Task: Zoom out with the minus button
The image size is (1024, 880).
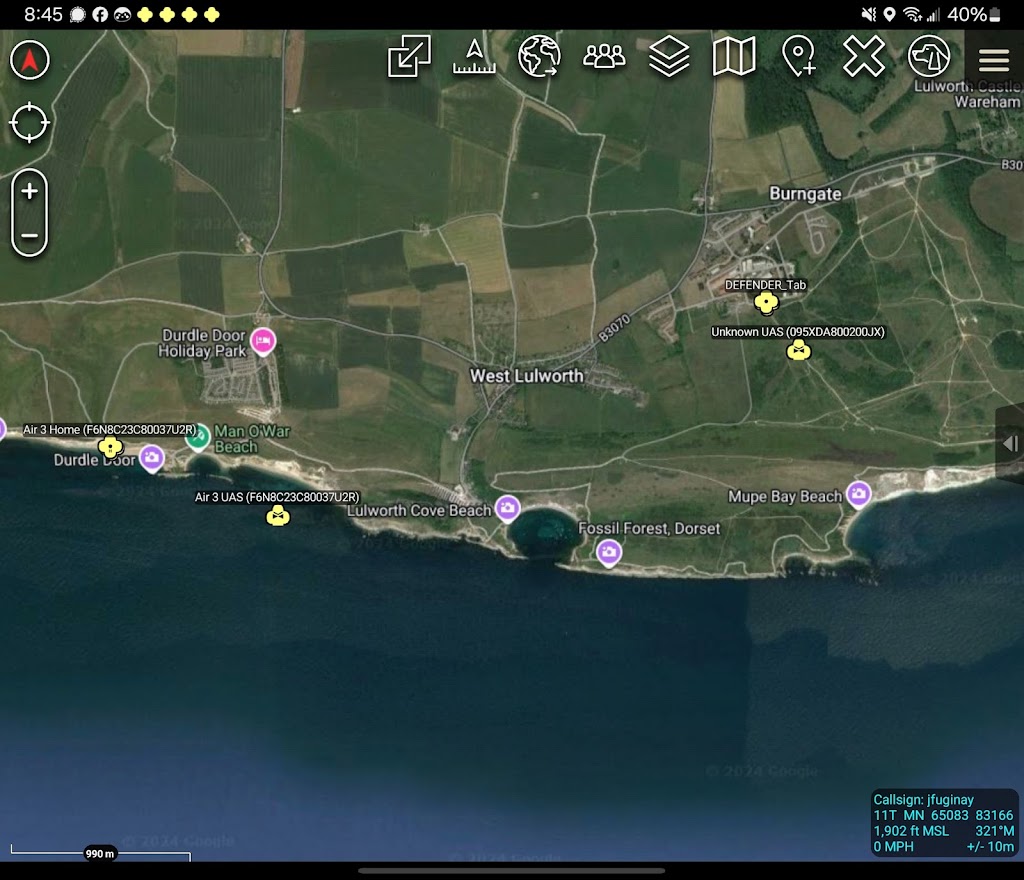Action: [x=29, y=235]
